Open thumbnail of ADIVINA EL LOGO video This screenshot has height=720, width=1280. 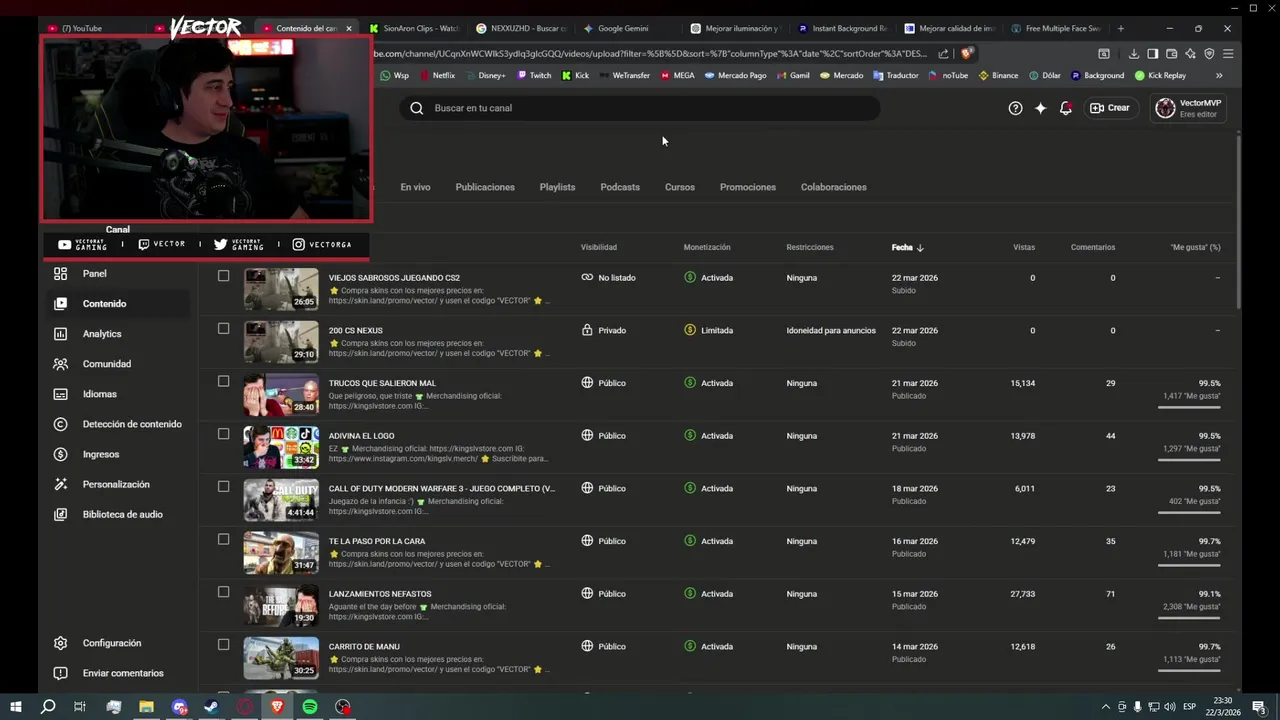281,447
